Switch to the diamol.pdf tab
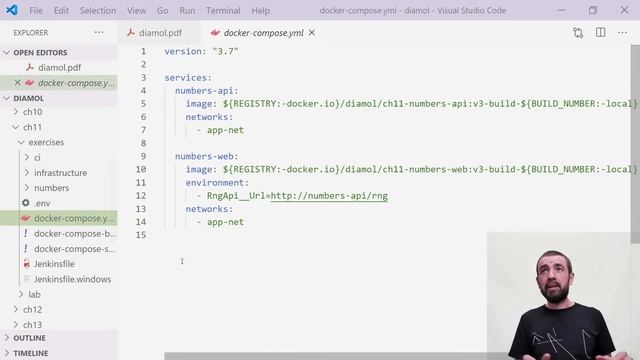Screen dimensions: 640x360 (x=160, y=33)
